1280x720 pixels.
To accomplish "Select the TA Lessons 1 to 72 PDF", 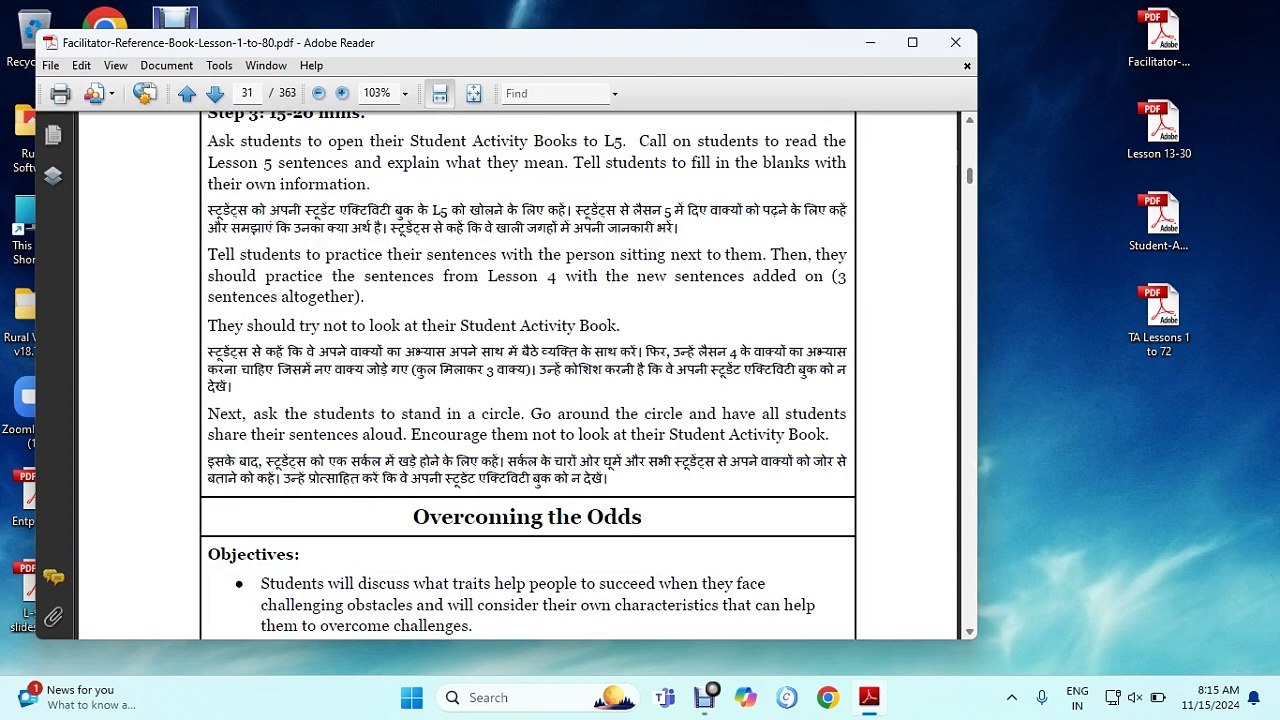I will coord(1158,321).
